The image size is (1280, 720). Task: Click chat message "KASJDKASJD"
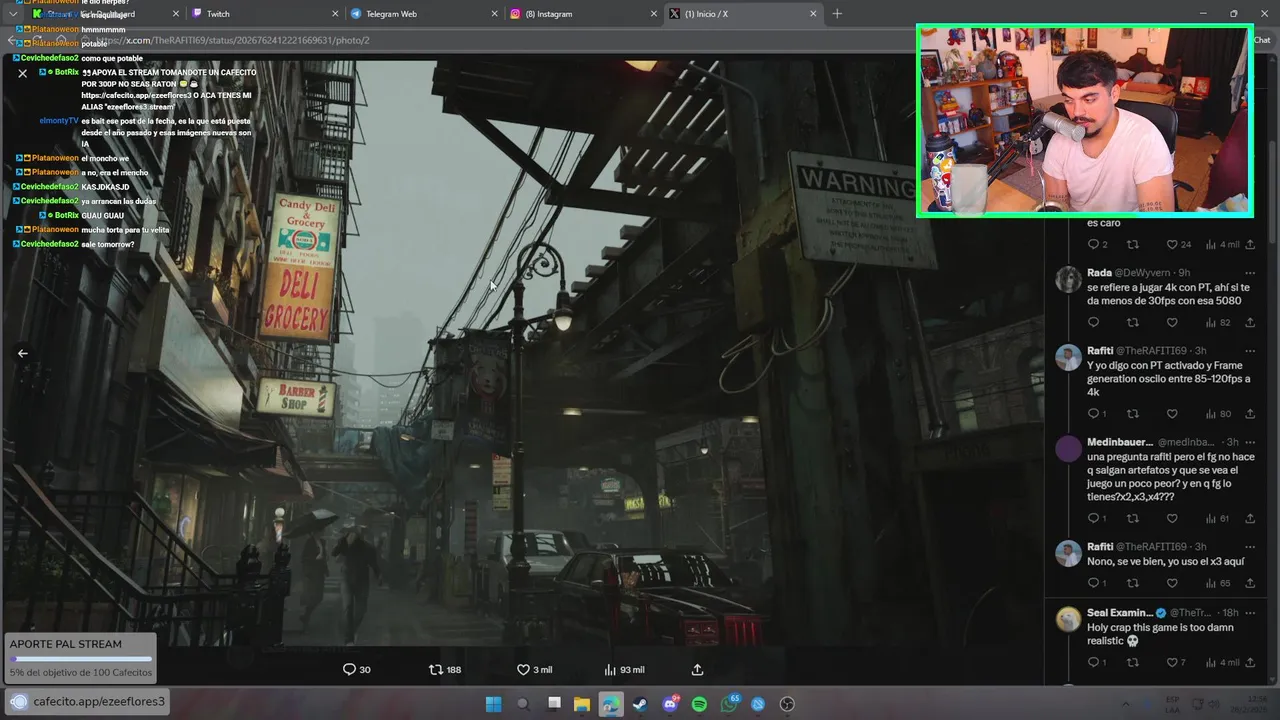[x=105, y=187]
